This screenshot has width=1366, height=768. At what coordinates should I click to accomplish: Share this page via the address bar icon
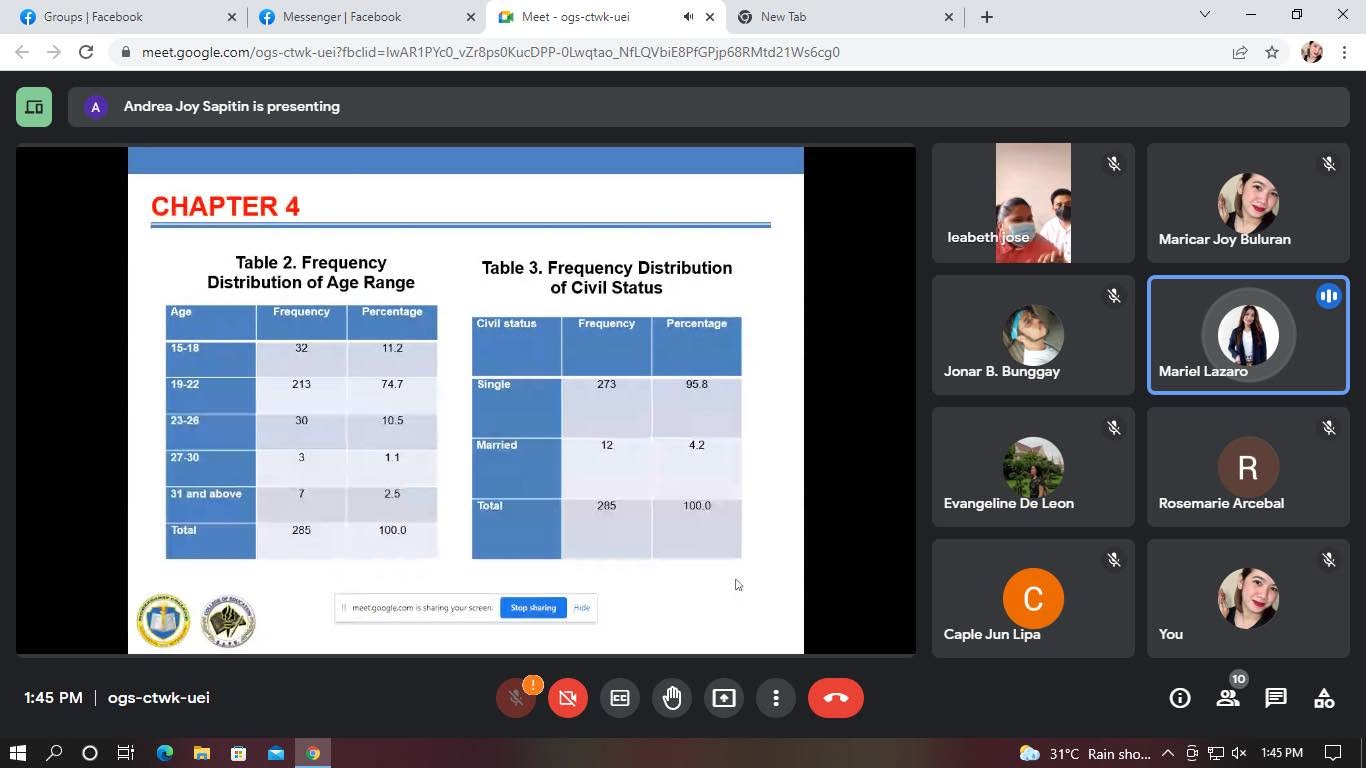pos(1240,52)
